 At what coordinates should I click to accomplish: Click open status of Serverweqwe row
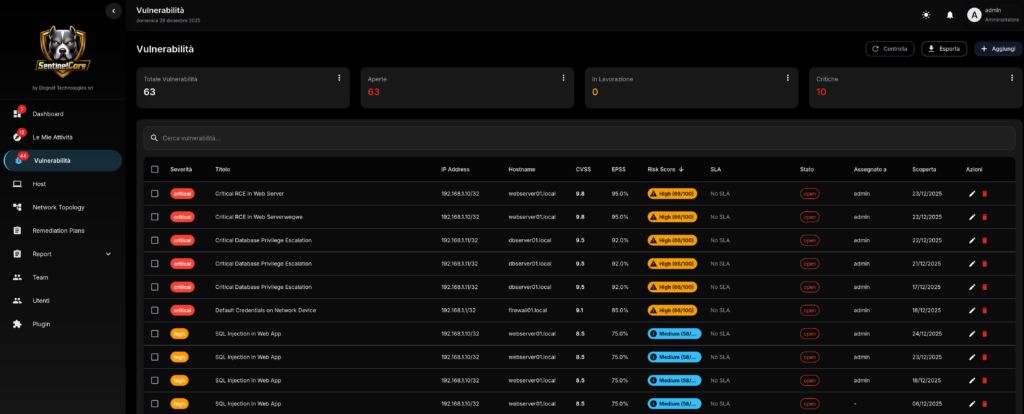coord(809,217)
